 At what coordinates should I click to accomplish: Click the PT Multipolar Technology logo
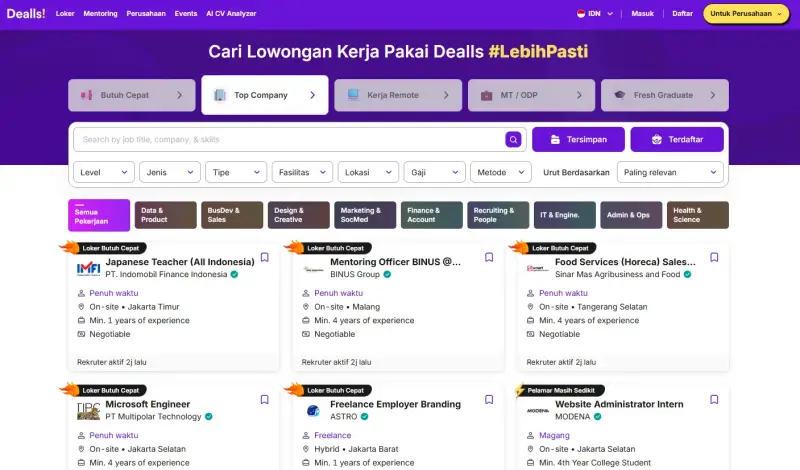[88, 411]
